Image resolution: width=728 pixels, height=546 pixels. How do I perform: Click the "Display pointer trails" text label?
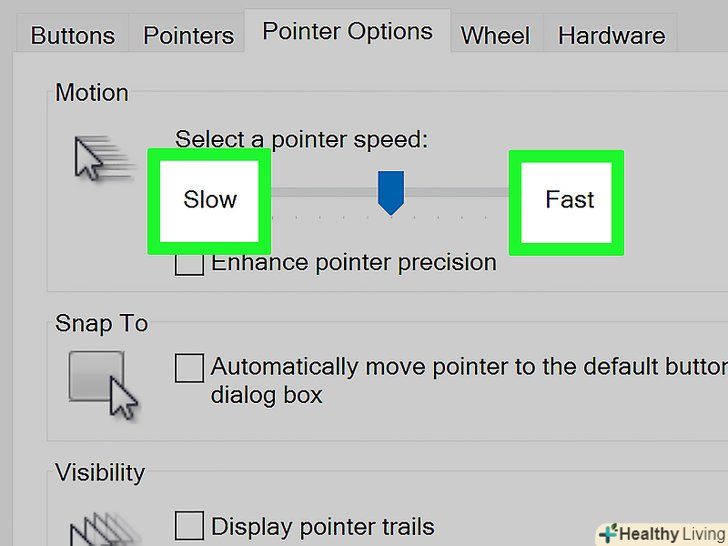(323, 526)
